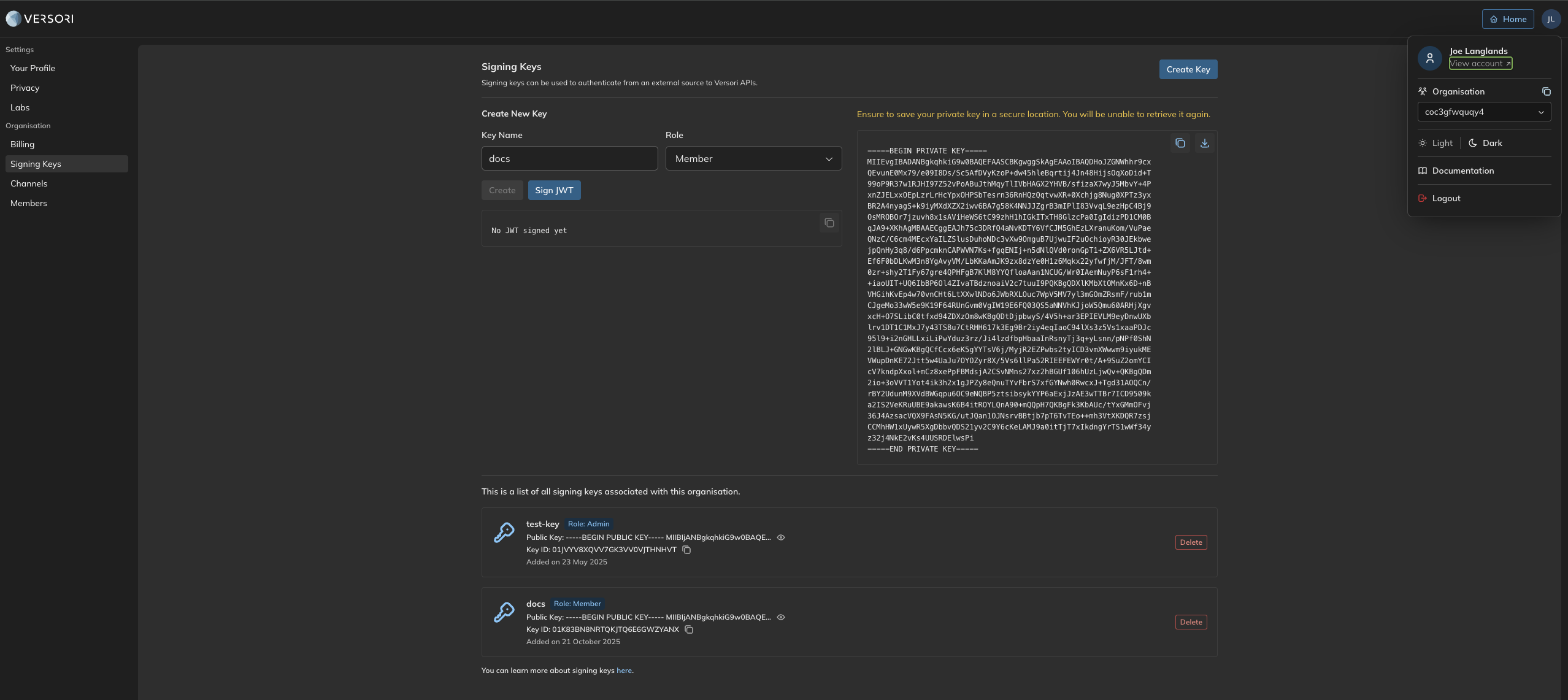The height and width of the screenshot is (700, 1568).
Task: Copy the test-key Key ID
Action: 686,550
